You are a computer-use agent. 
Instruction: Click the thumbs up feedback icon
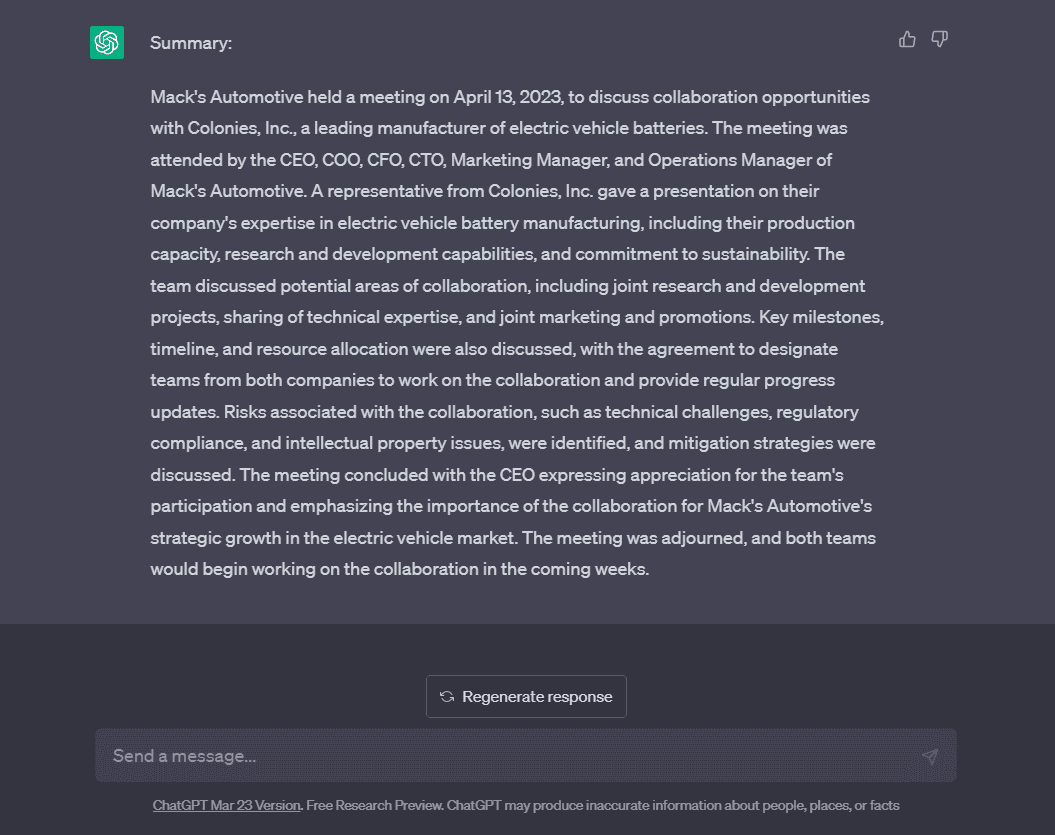coord(907,40)
